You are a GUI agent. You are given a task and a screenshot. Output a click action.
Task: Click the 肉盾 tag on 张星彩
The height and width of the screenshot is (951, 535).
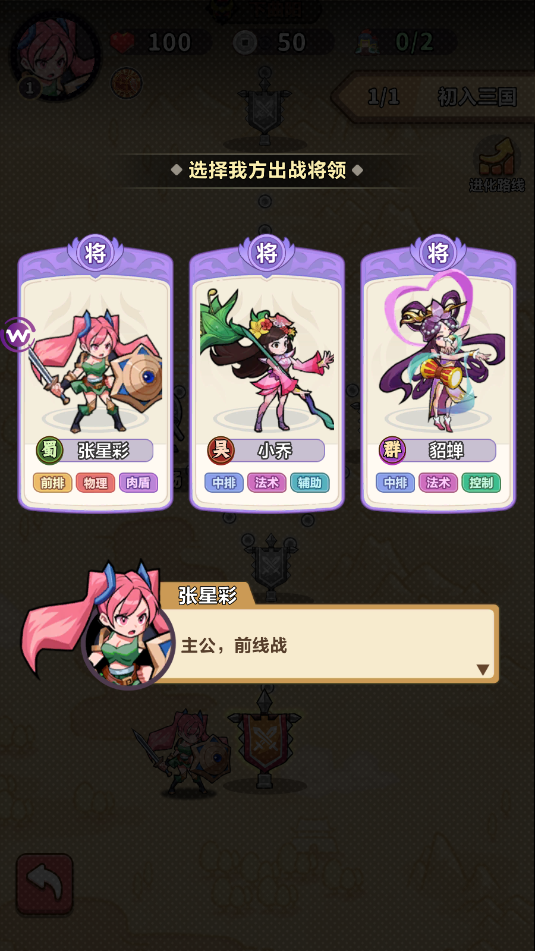[x=138, y=483]
